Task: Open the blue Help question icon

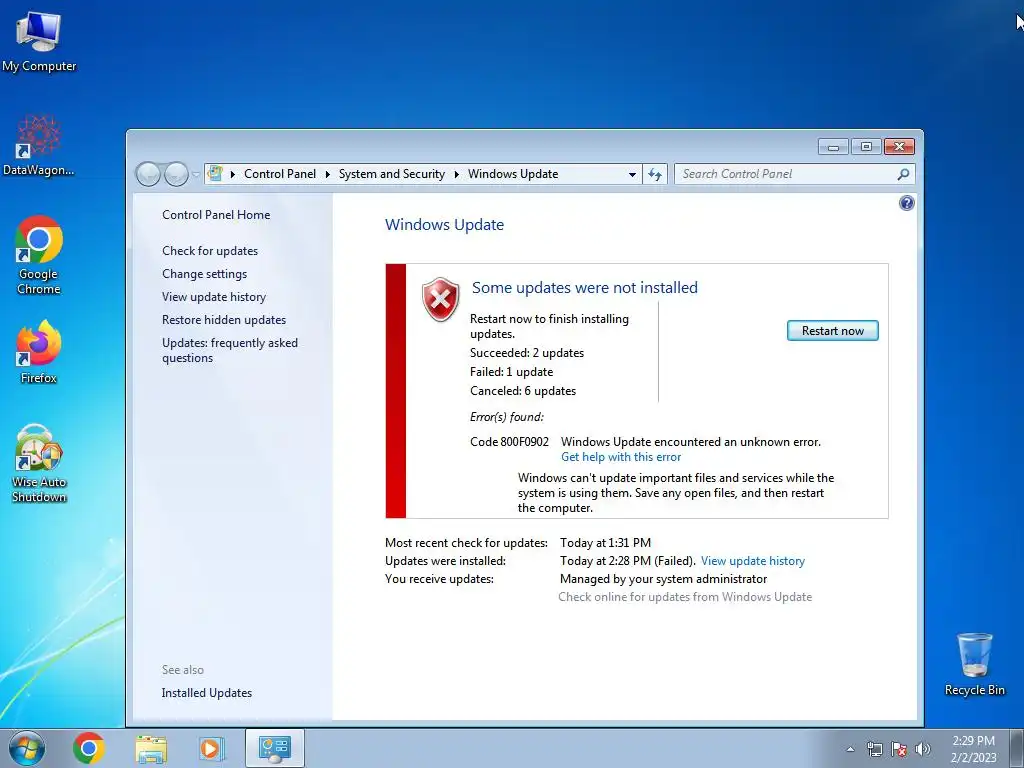Action: pyautogui.click(x=906, y=203)
